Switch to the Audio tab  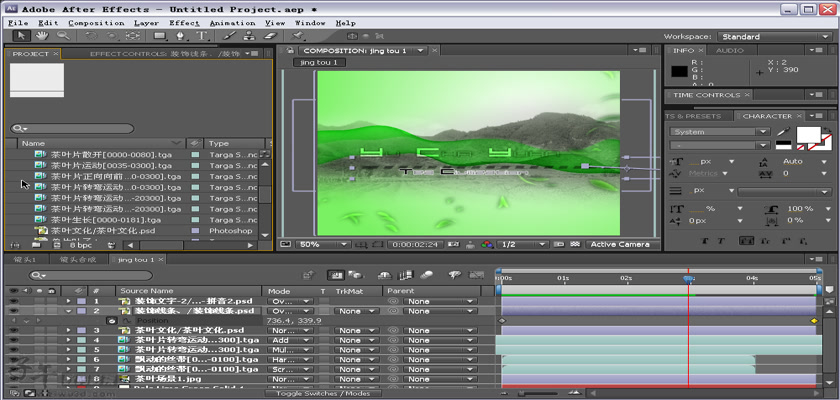pos(730,50)
